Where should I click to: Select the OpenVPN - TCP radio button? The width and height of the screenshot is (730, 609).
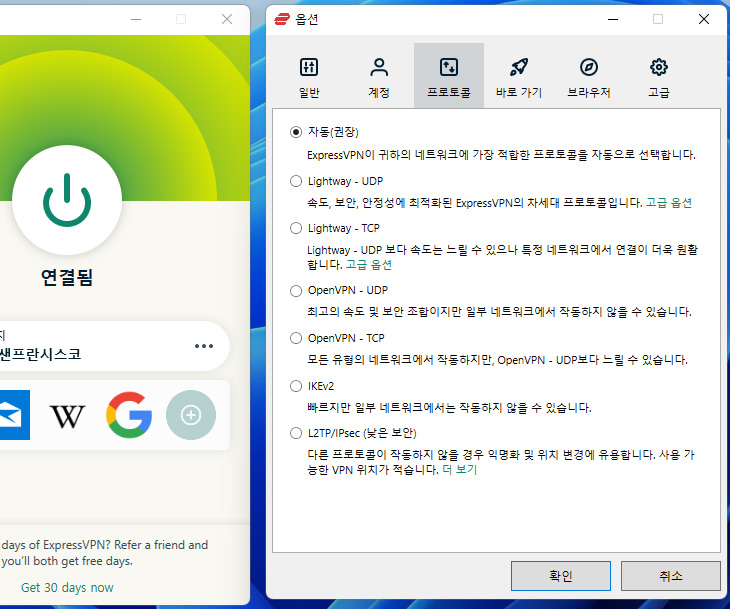coord(296,338)
